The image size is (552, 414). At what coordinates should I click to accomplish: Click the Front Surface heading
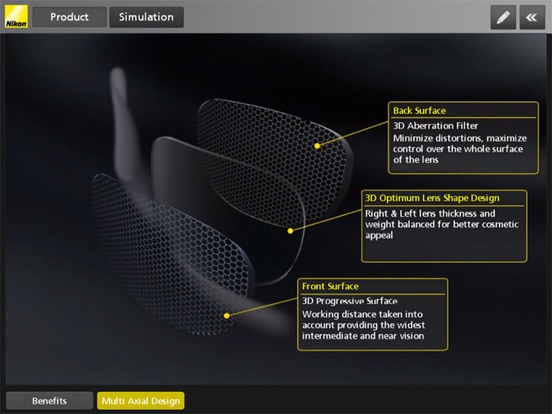point(330,286)
